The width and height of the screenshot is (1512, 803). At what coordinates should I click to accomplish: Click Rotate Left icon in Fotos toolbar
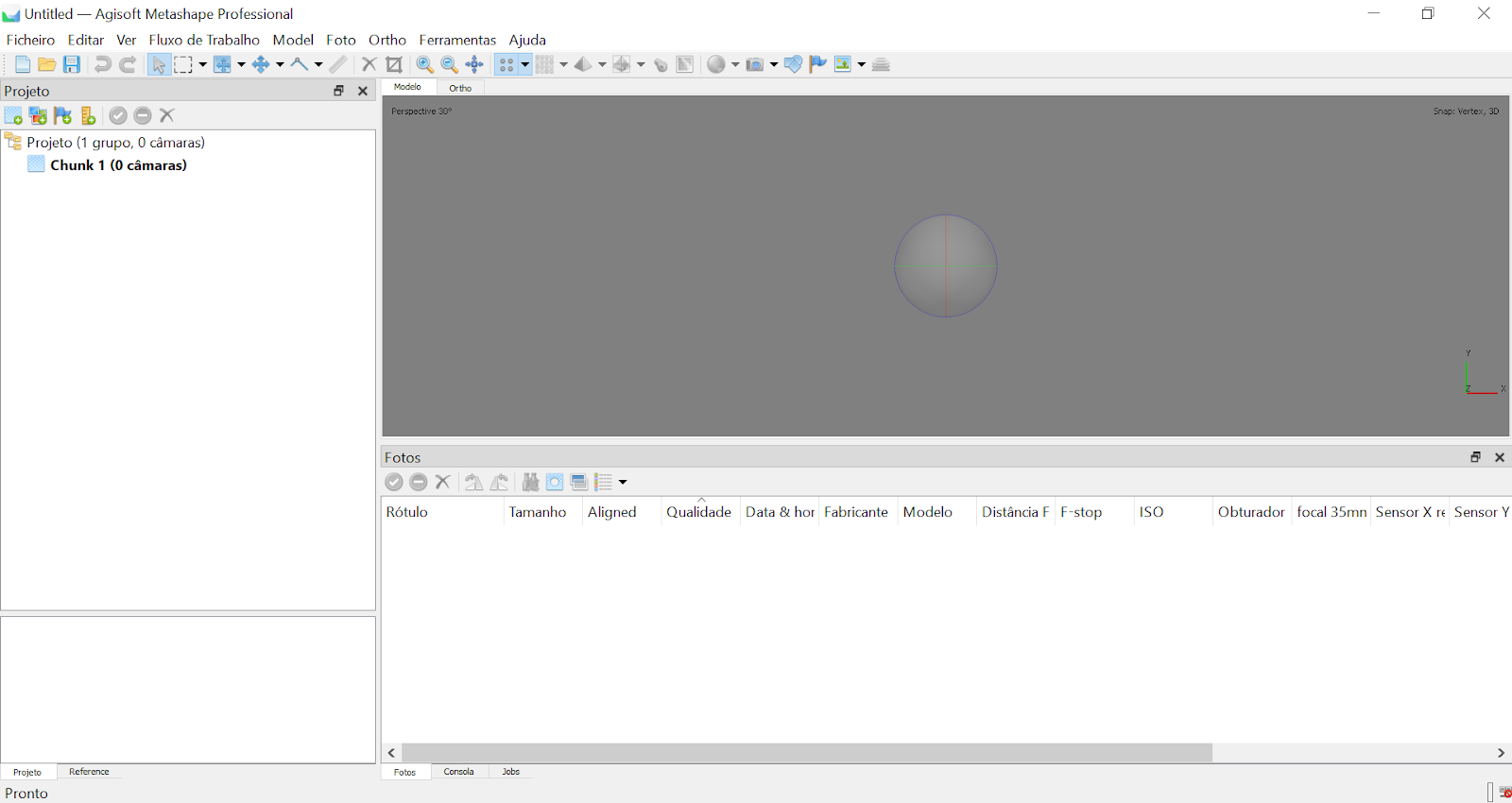(474, 483)
